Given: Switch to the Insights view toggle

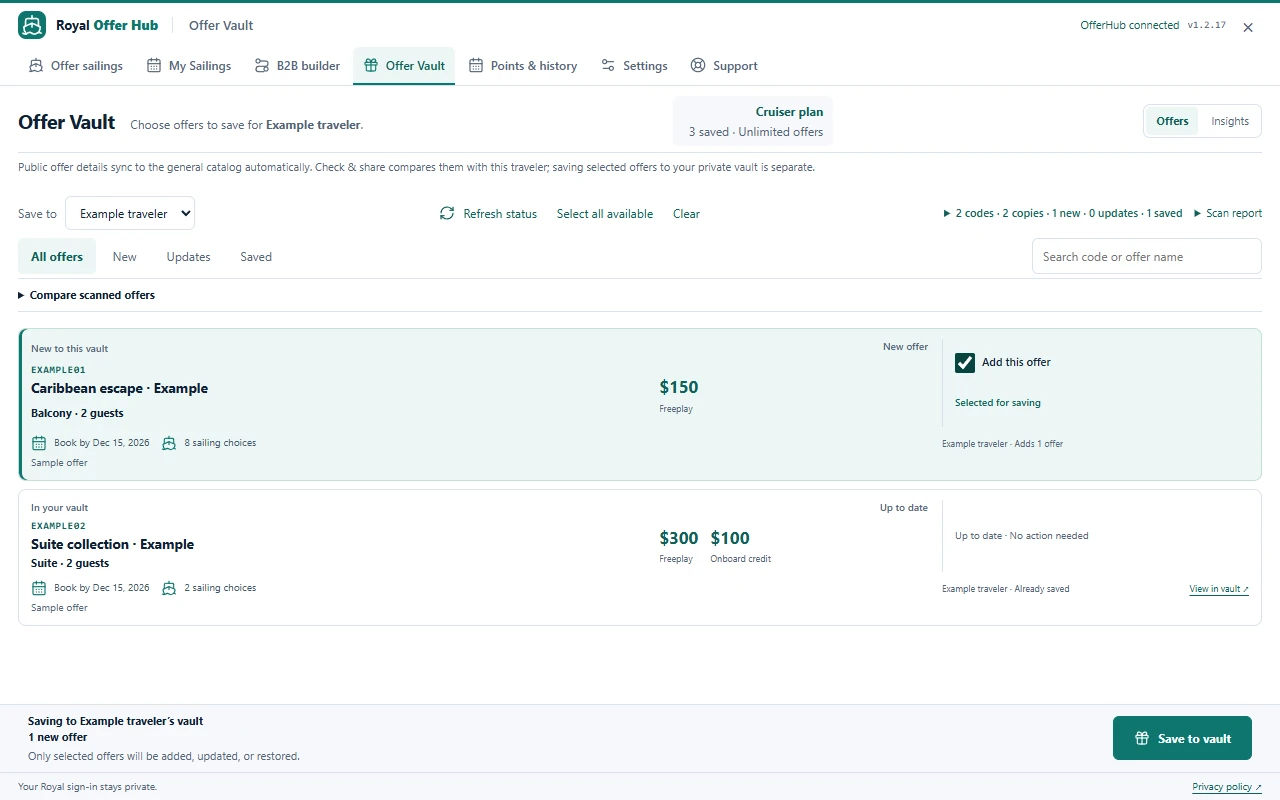Looking at the screenshot, I should pos(1230,121).
